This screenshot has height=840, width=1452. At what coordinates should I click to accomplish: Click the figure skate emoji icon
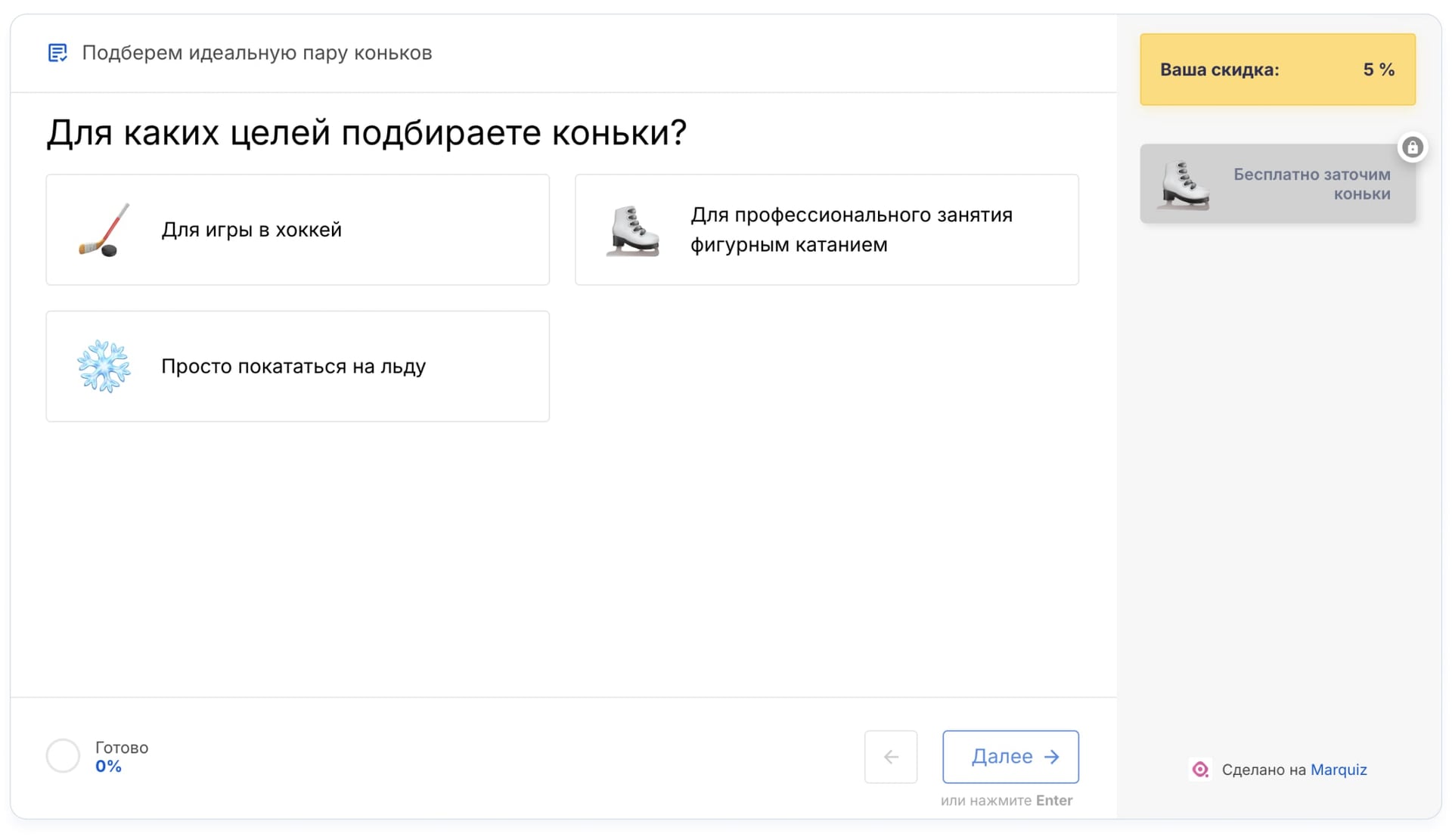(x=634, y=229)
